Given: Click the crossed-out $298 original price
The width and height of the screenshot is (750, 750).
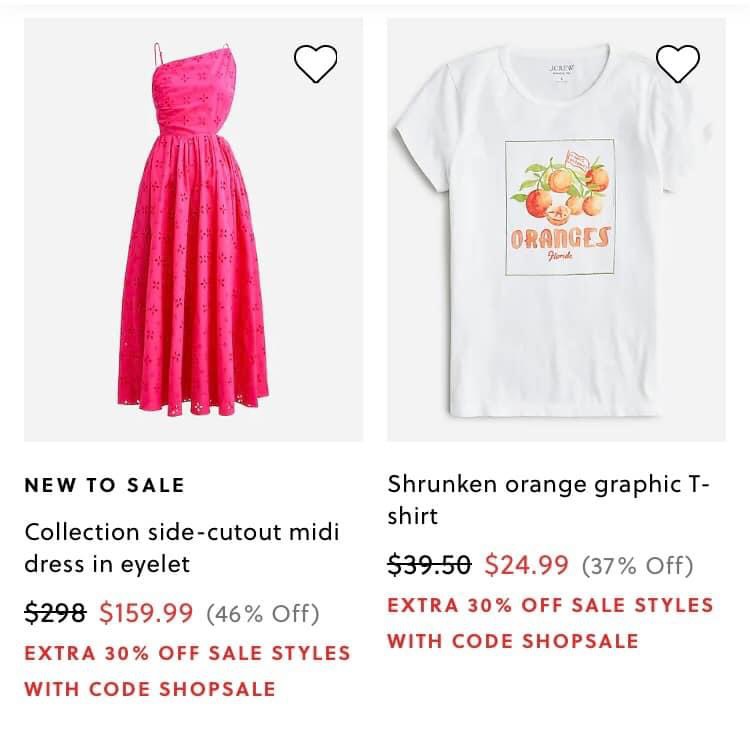Looking at the screenshot, I should point(55,612).
